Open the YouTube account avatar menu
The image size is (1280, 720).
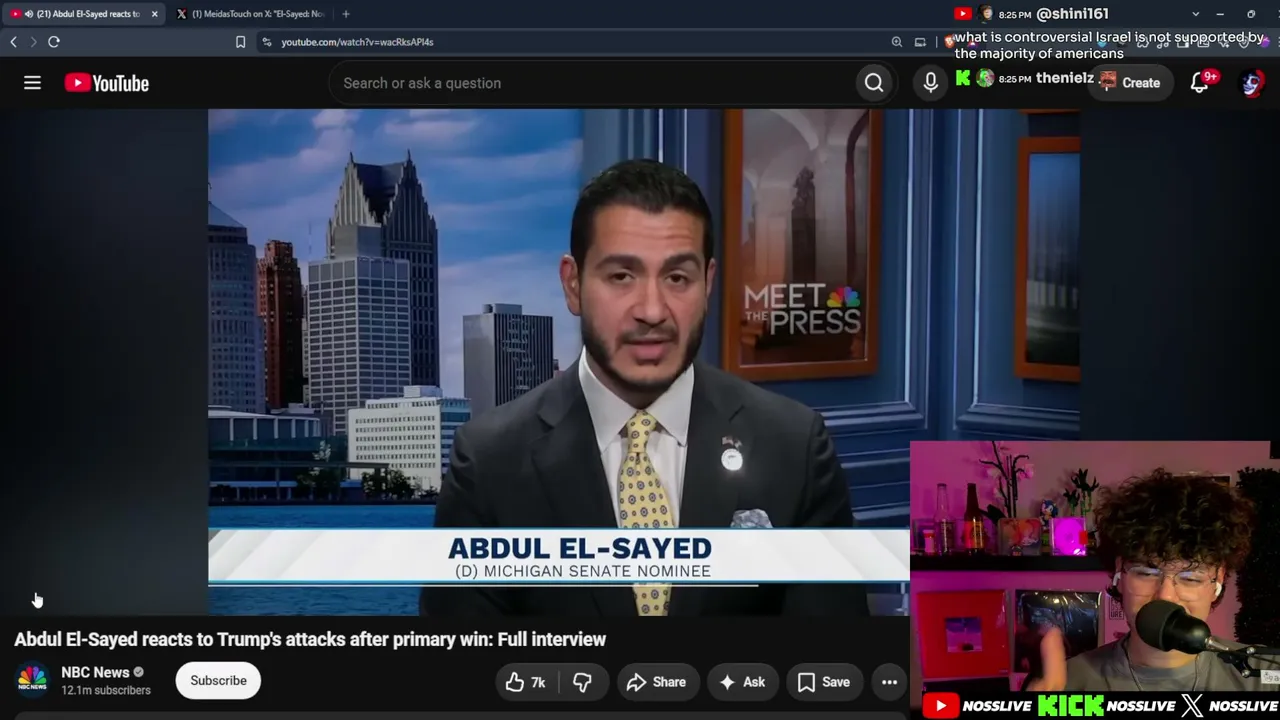click(x=1252, y=83)
